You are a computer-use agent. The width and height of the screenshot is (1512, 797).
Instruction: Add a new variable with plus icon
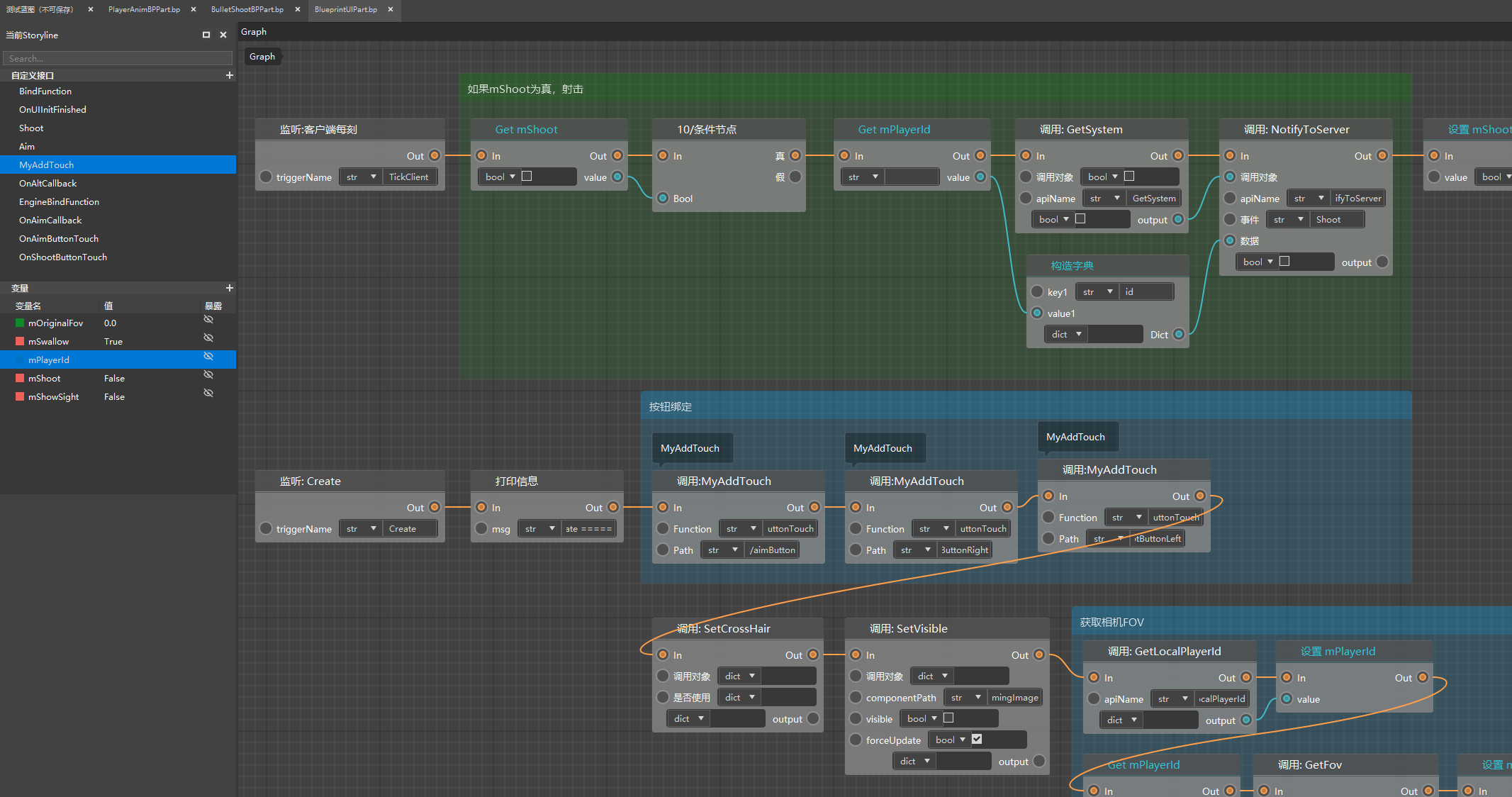(x=229, y=288)
